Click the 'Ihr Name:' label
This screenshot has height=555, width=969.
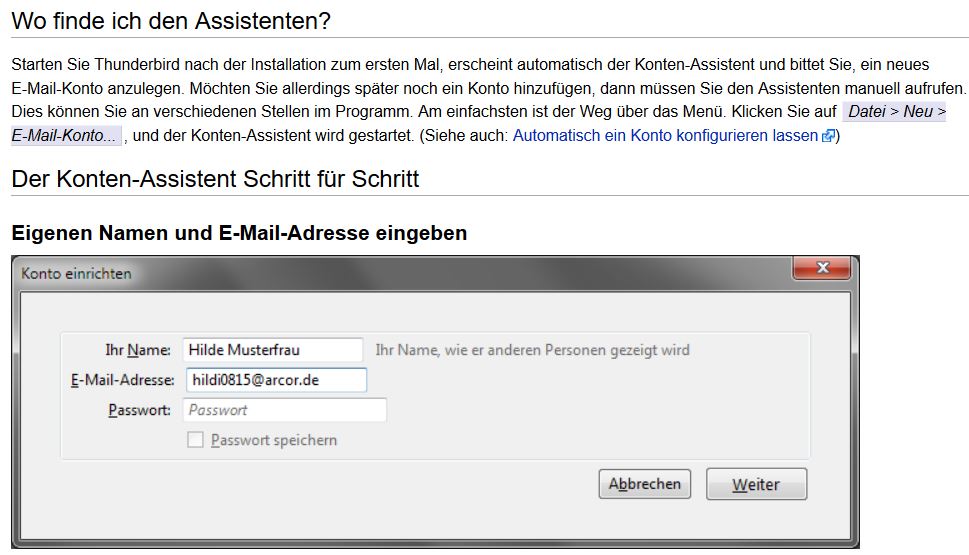pyautogui.click(x=139, y=350)
